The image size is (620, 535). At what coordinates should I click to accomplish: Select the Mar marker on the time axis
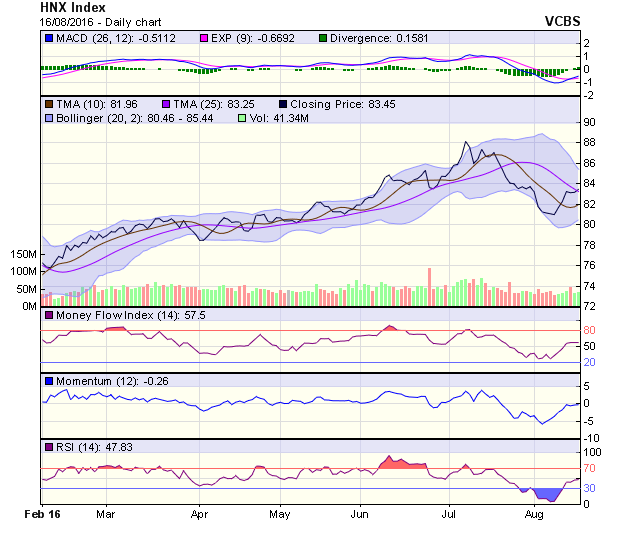coord(107,515)
